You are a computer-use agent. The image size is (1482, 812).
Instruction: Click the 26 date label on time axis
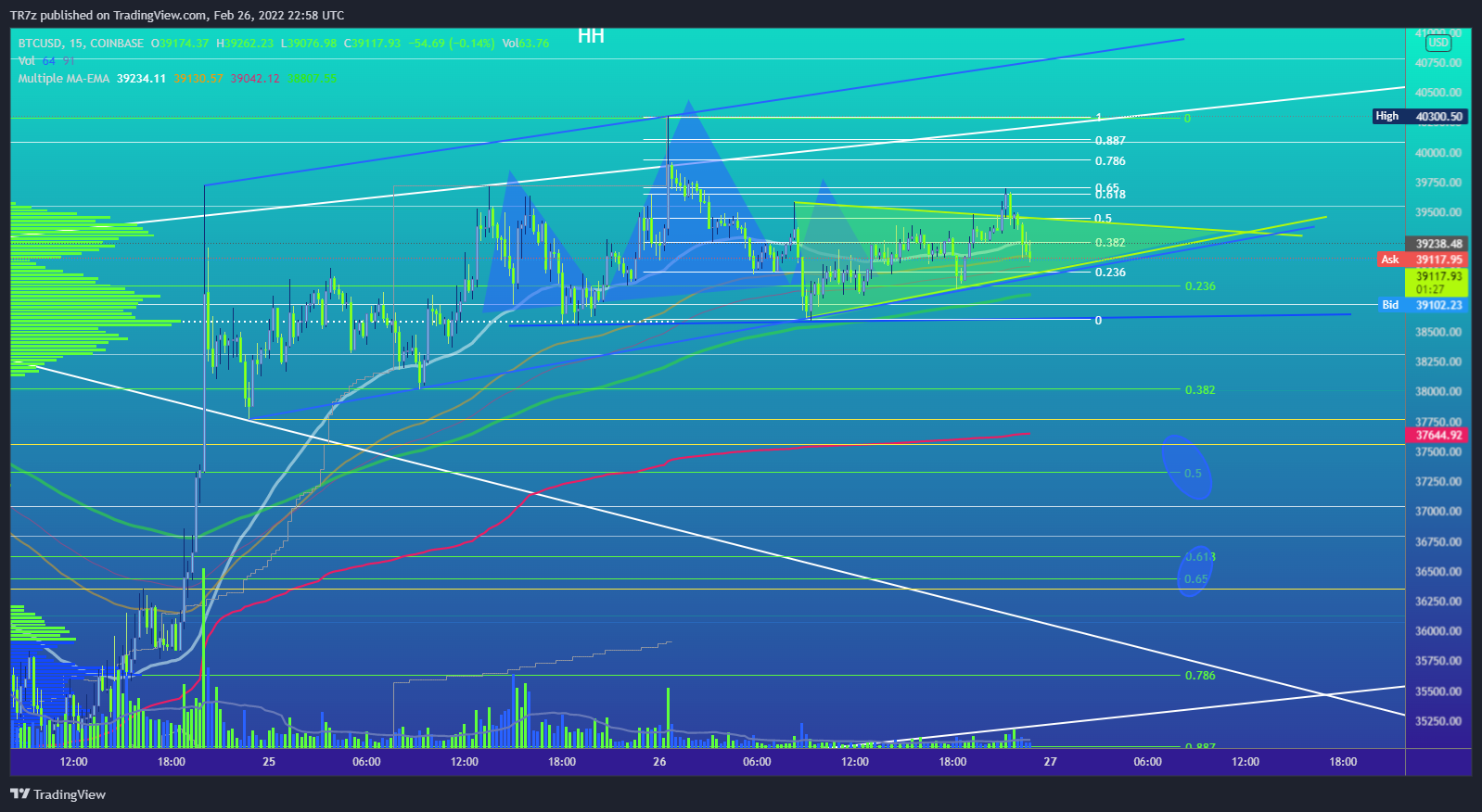click(x=659, y=762)
